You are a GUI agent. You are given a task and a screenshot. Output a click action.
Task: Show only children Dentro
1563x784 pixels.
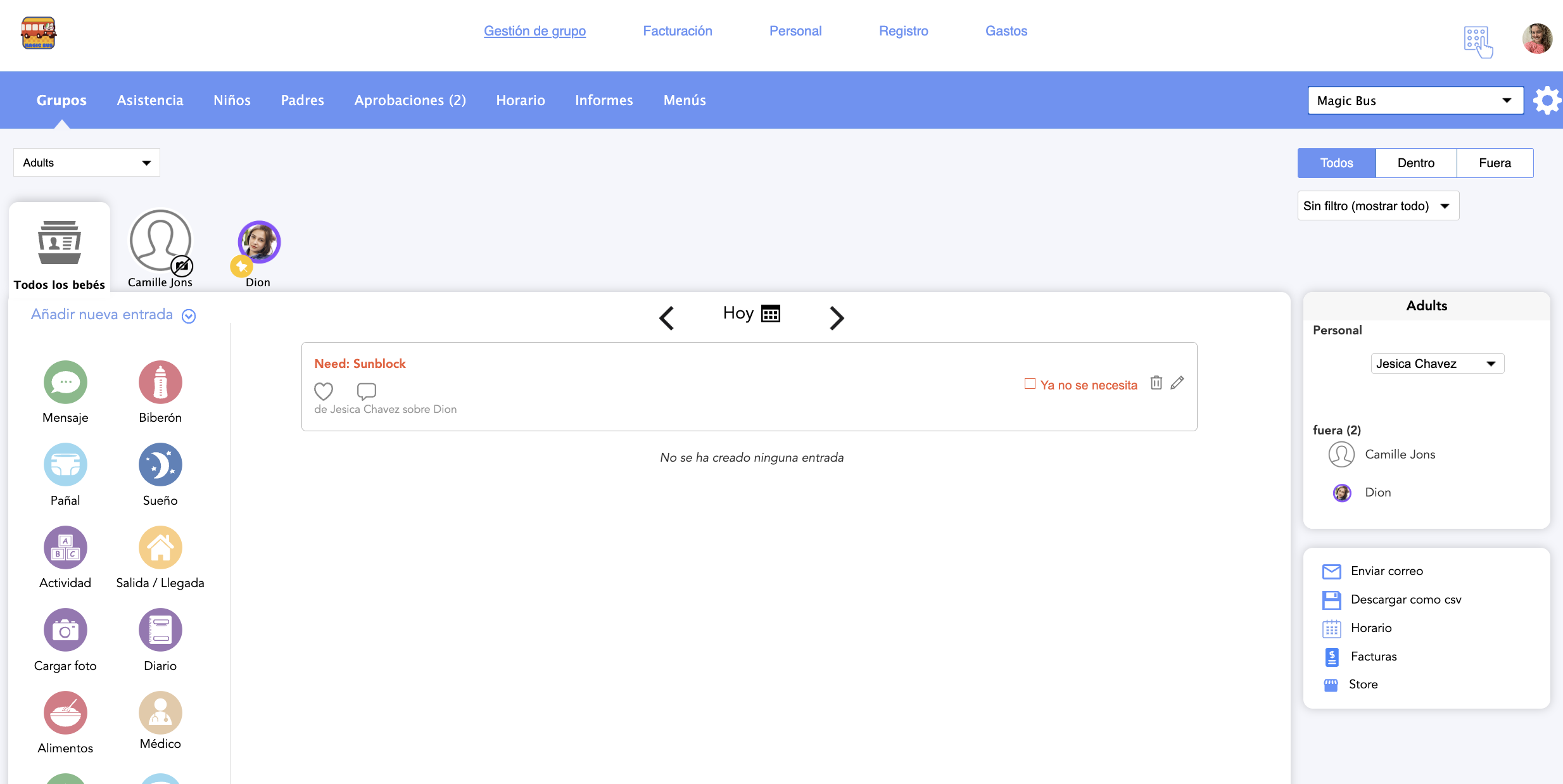(1415, 163)
